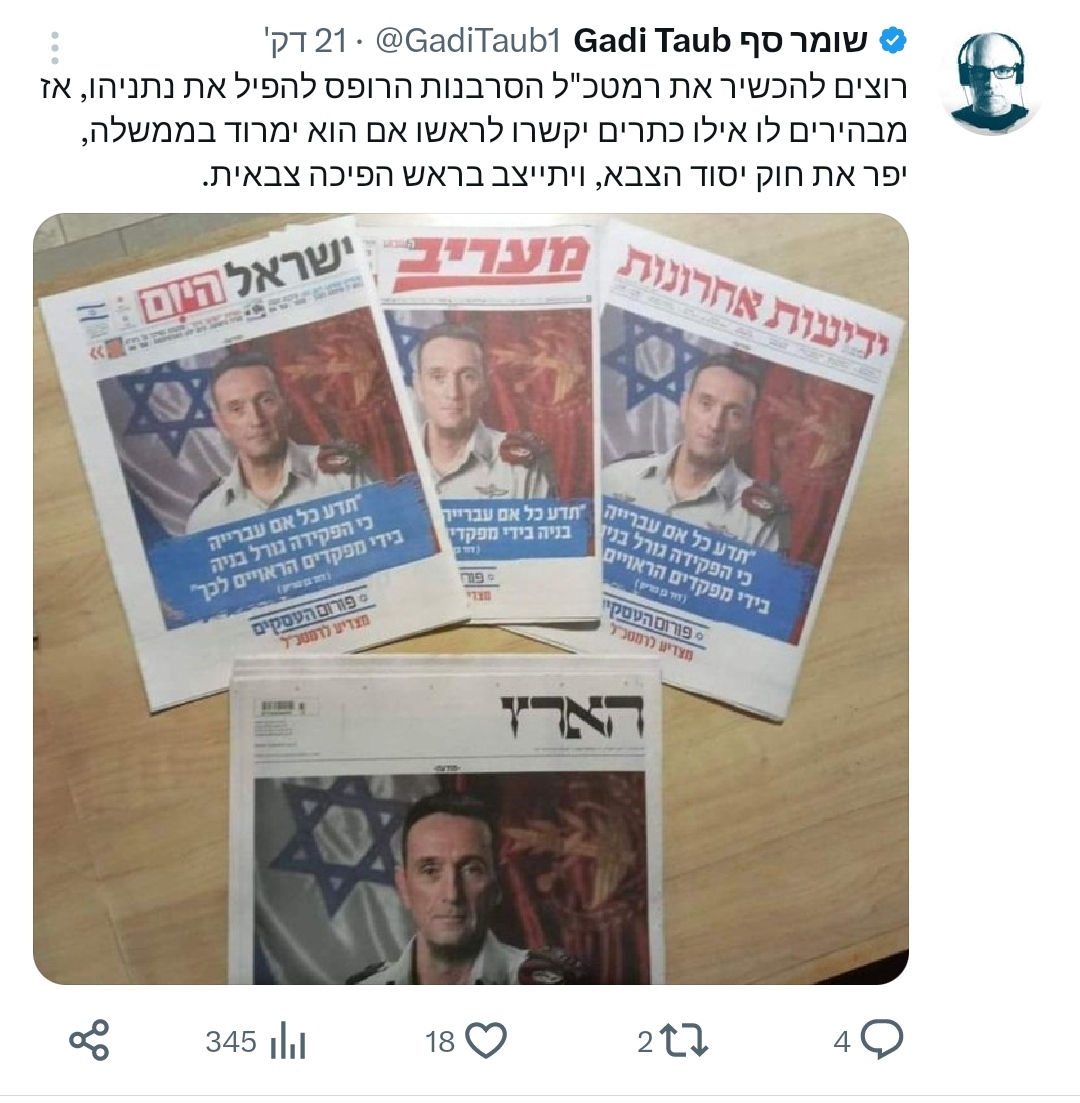This screenshot has height=1103, width=1080.
Task: Click the blue verified badge icon
Action: click(x=894, y=42)
